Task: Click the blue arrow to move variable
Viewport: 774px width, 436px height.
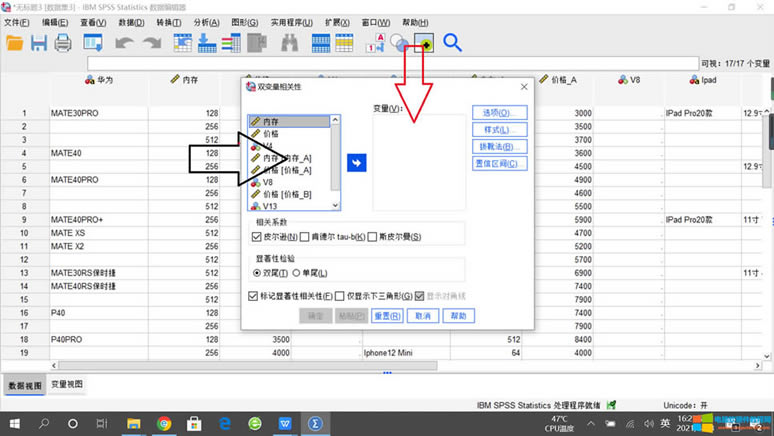Action: point(357,162)
